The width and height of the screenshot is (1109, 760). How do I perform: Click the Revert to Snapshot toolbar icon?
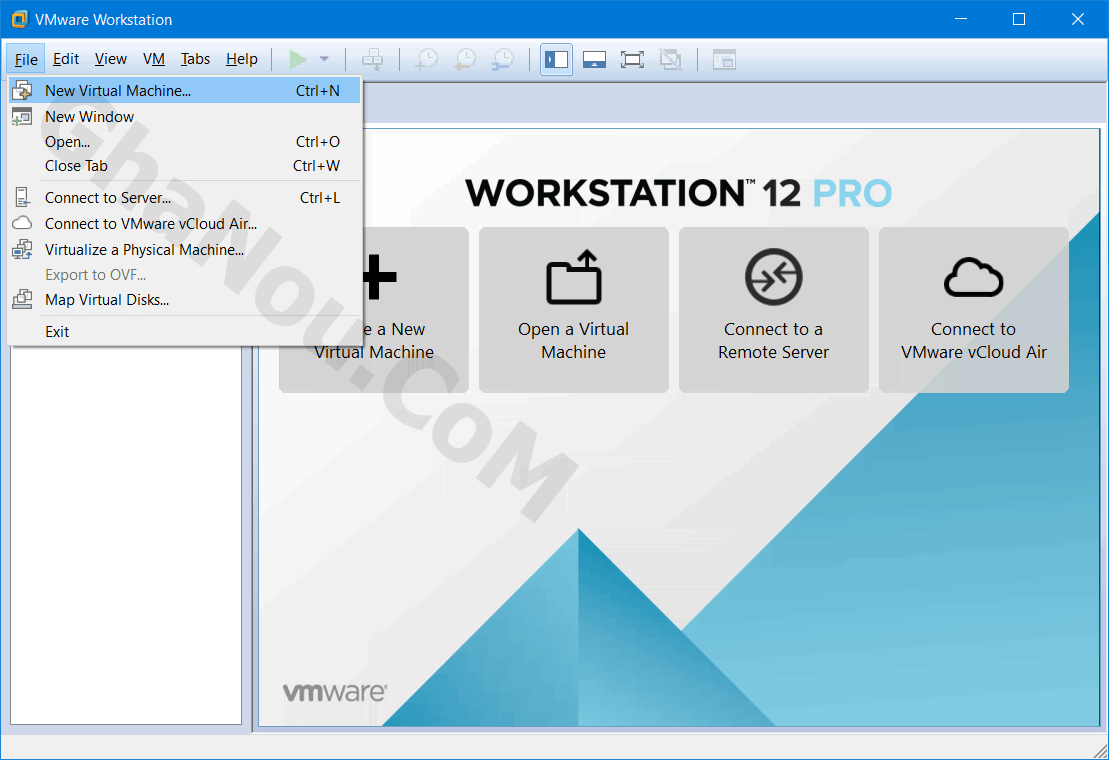click(x=465, y=59)
